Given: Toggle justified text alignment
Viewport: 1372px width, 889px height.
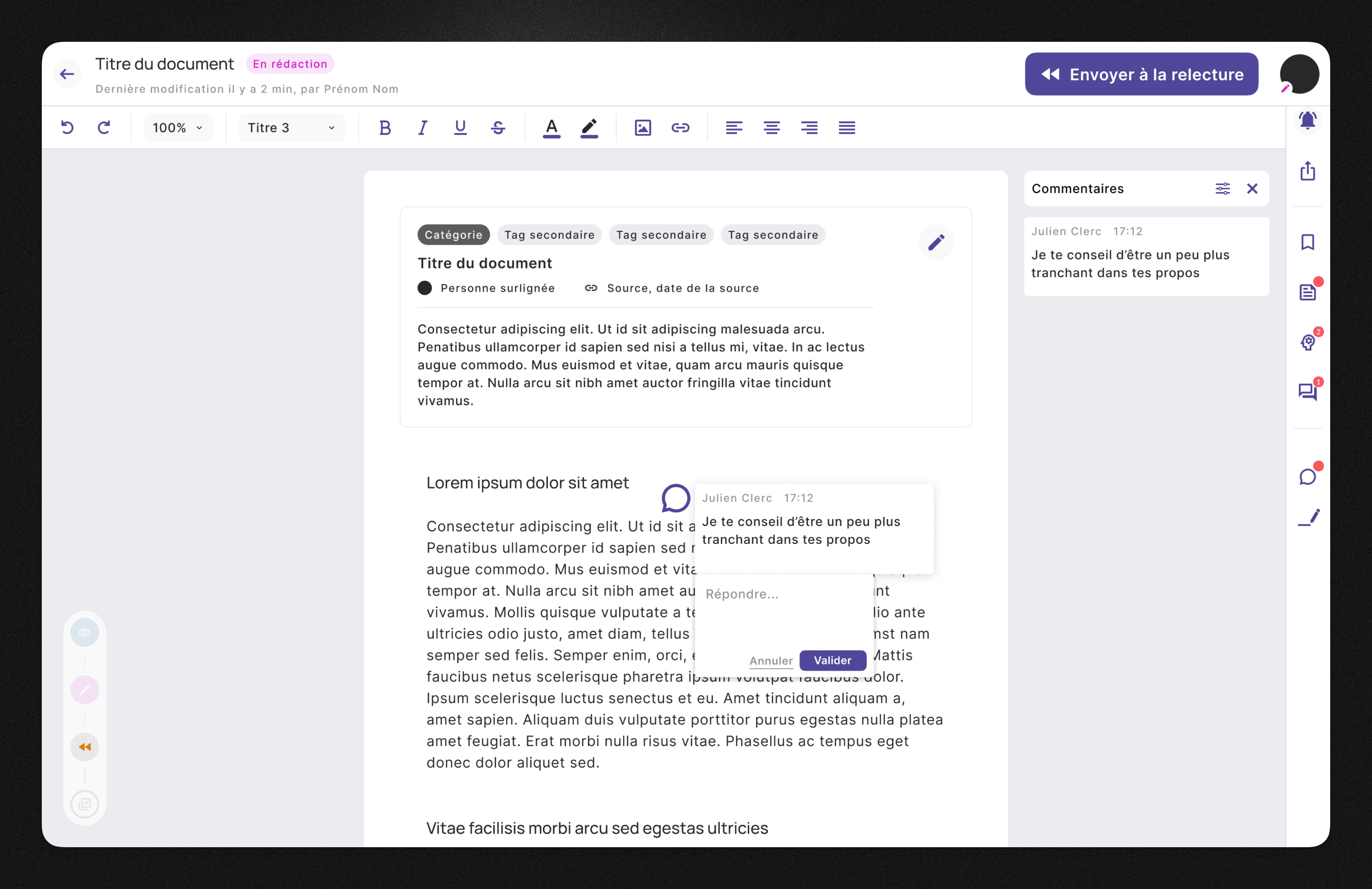Looking at the screenshot, I should coord(847,127).
